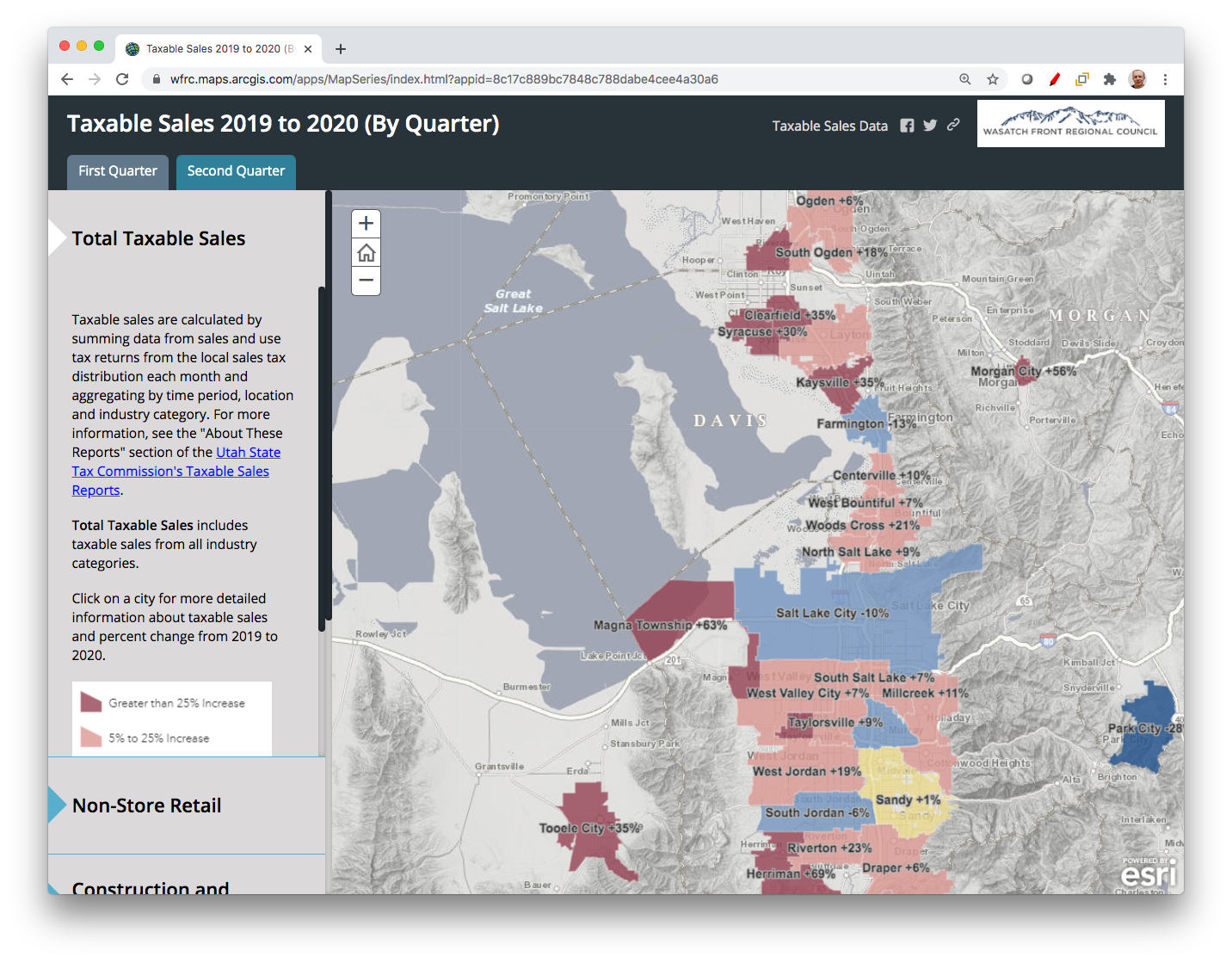Click Wasatch Front Regional Council logo

[1070, 123]
